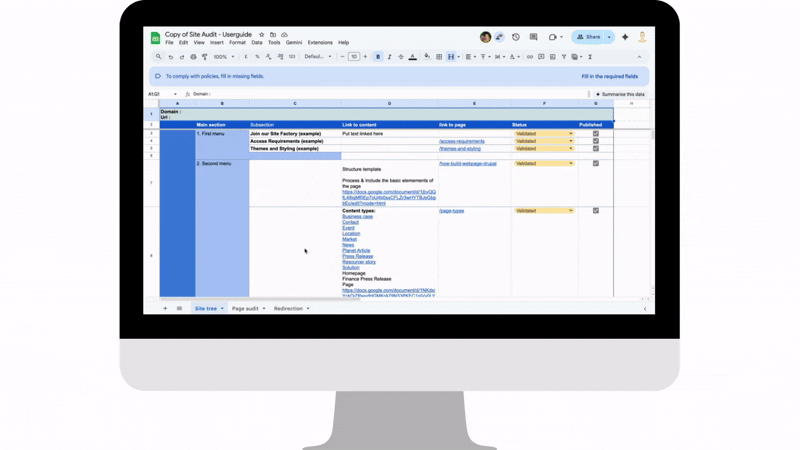Expand the Site tree tab dropdown arrow
800x450 pixels.
pos(222,309)
